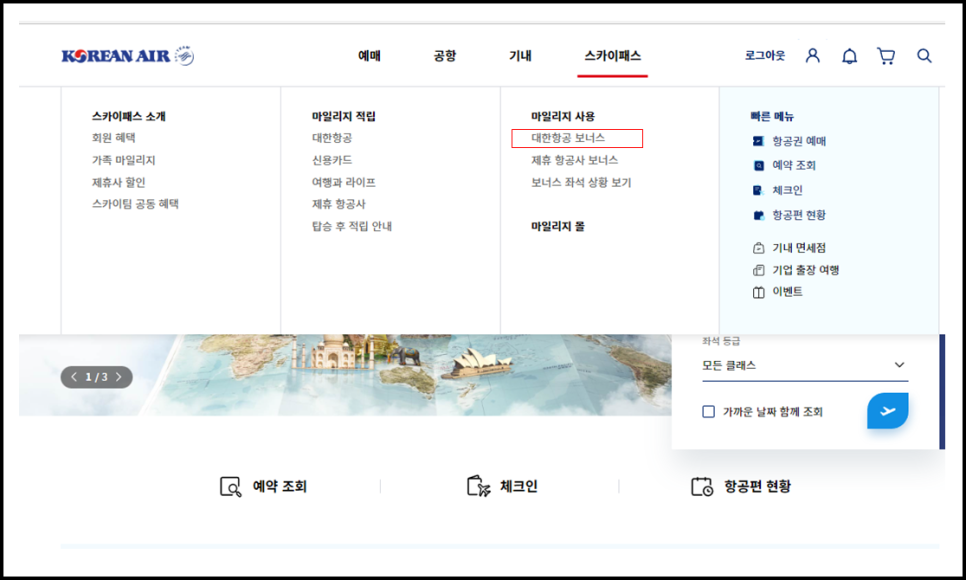Click 기내 면세점 quick menu text
The width and height of the screenshot is (966, 580).
(799, 248)
